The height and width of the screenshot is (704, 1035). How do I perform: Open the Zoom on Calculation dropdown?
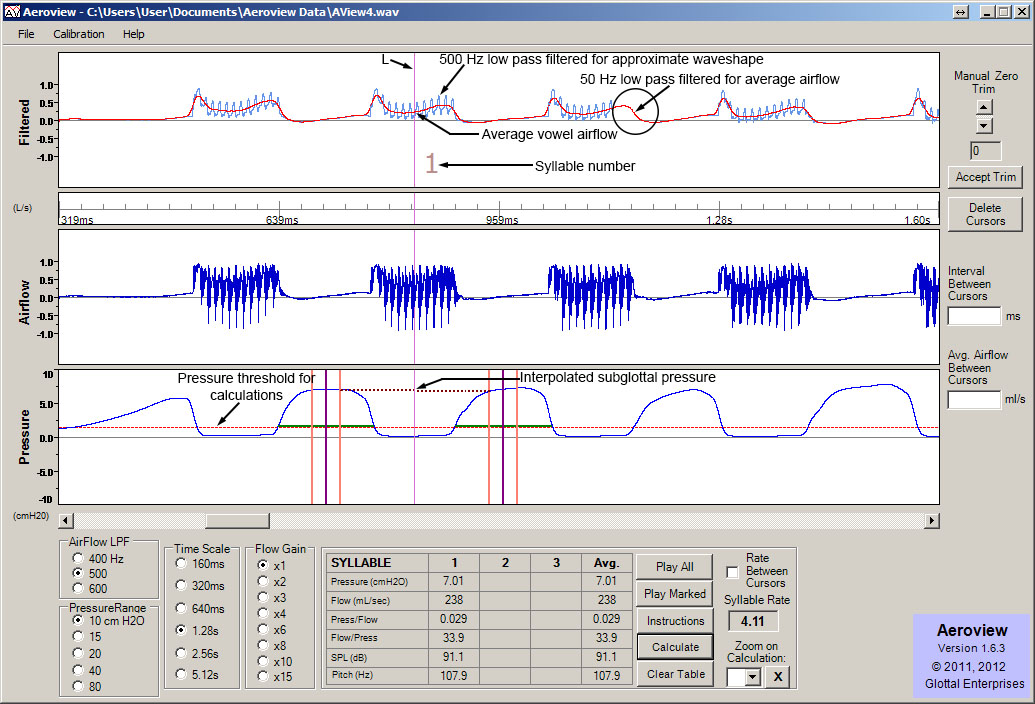pos(753,677)
